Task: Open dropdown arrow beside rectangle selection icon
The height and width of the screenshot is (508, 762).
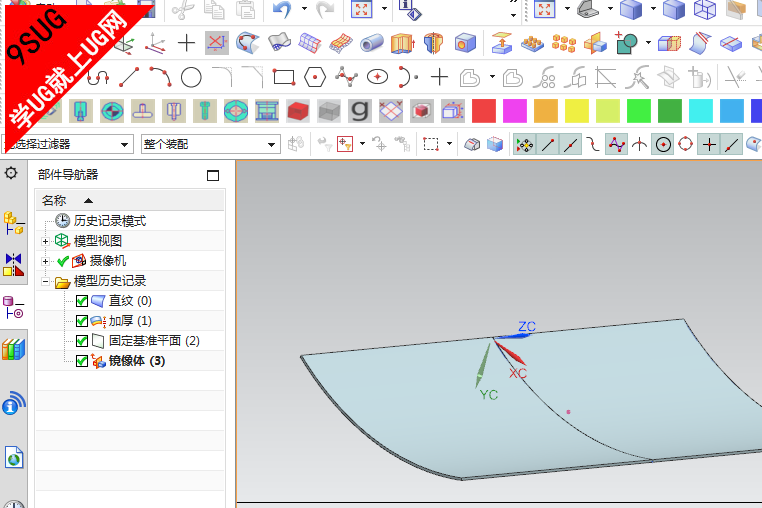Action: pos(450,144)
